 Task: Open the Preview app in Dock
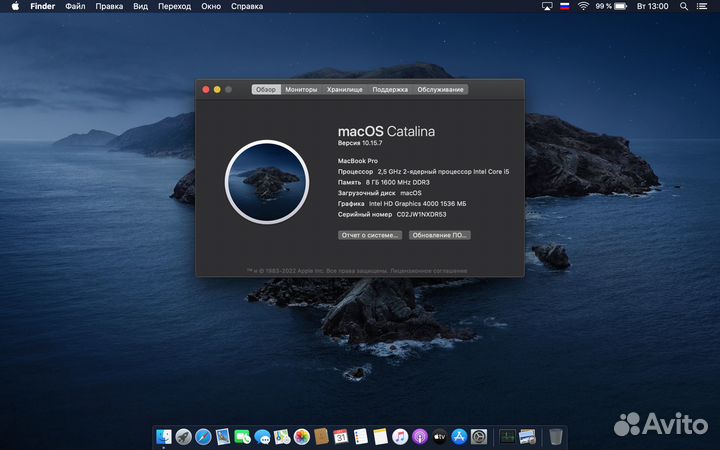point(223,436)
